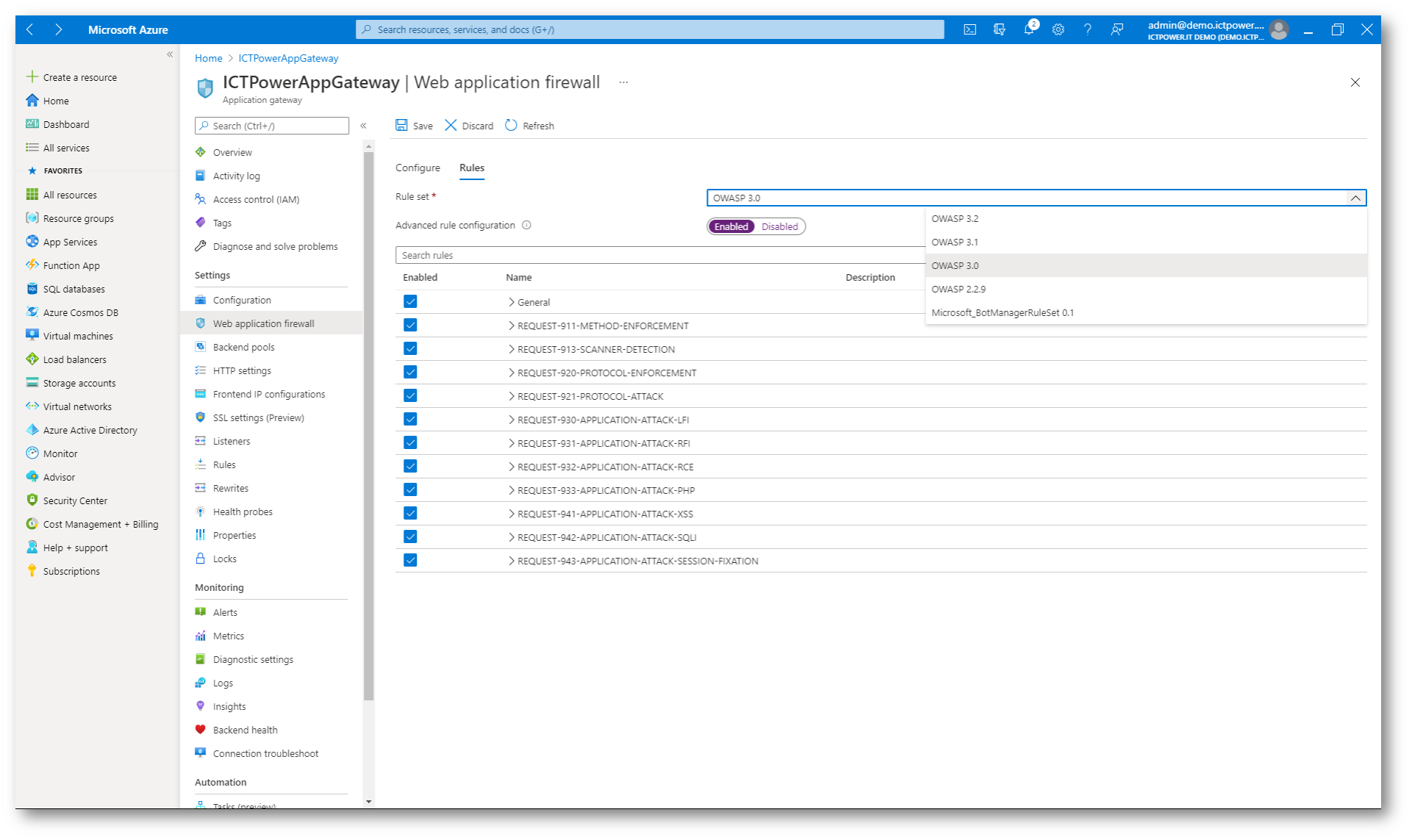
Task: Open Azure Active Directory from sidebar
Action: pos(90,430)
